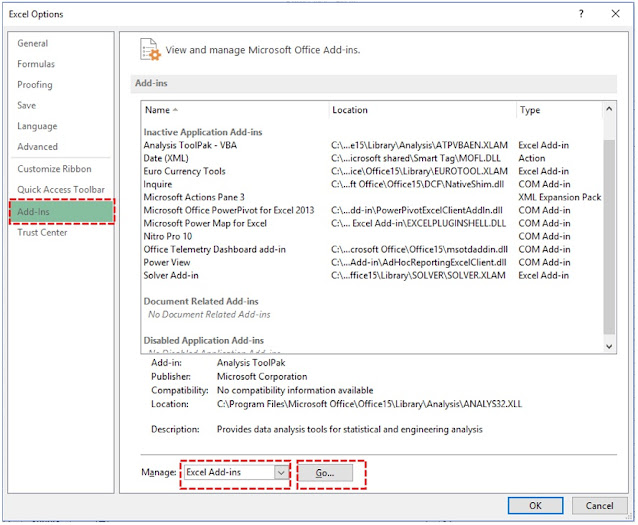The image size is (638, 525).
Task: Click the Microsoft Corporation publisher text
Action: click(262, 377)
